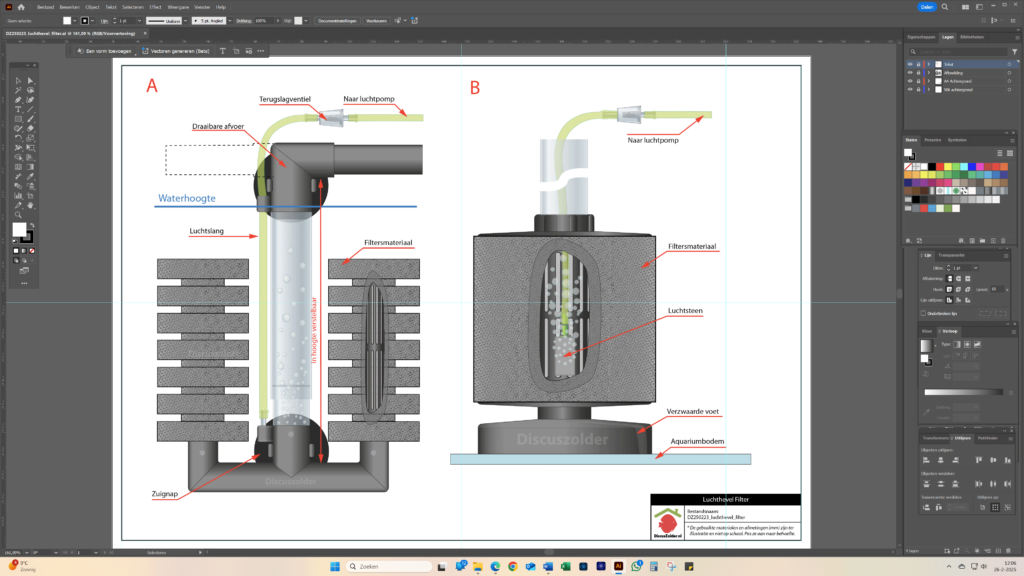Toggle lock on A4 Achtergrond layer
1024x576 pixels.
(918, 82)
